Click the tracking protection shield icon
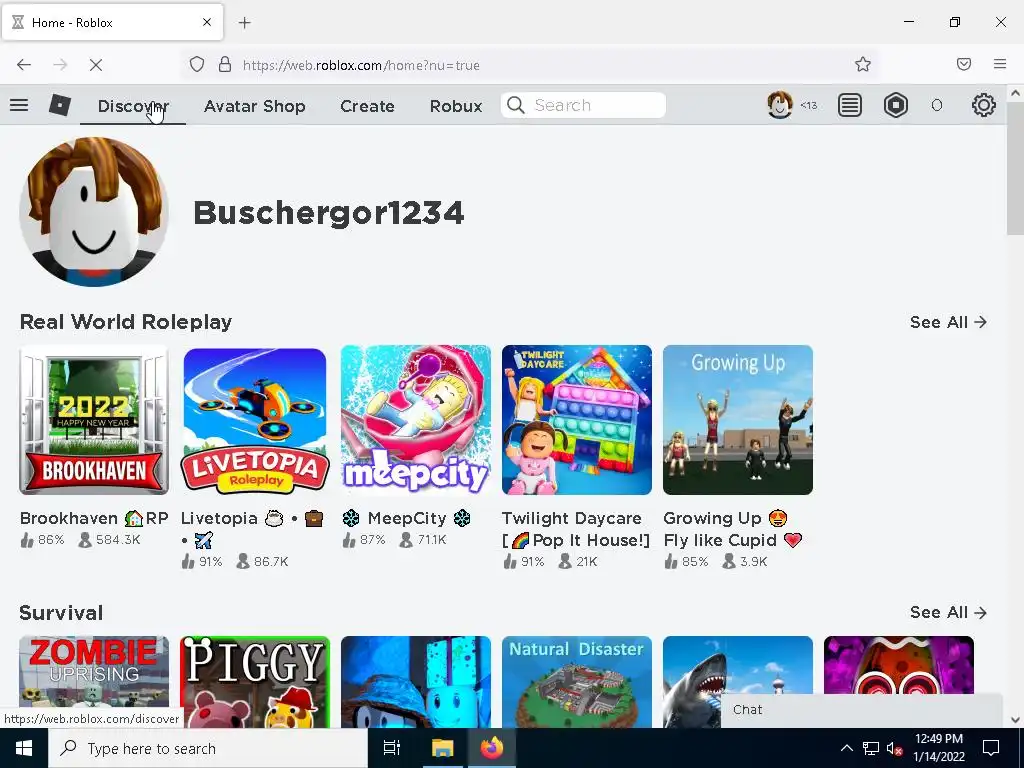 pos(197,65)
